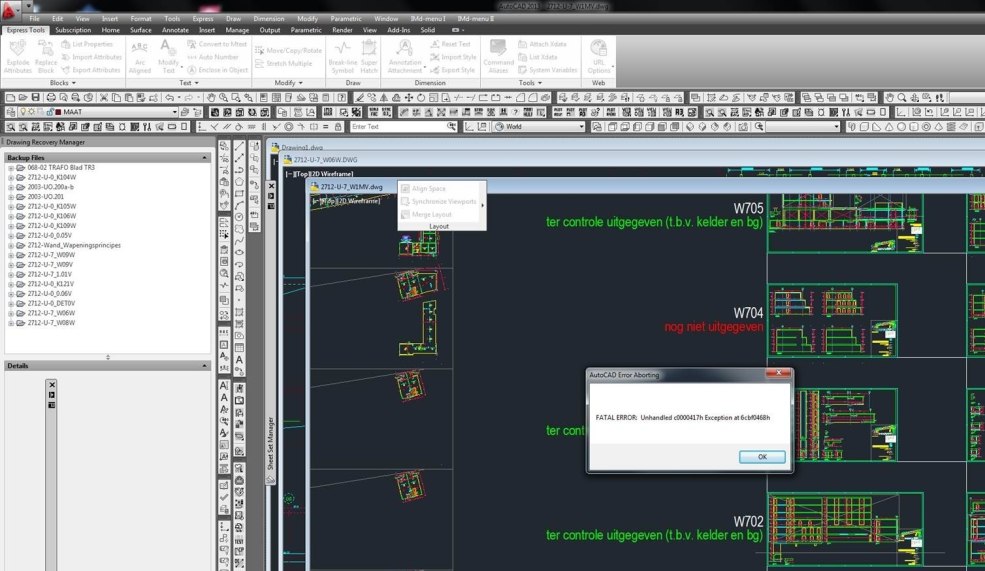Open the World UCS dropdown
This screenshot has width=985, height=571.
click(x=581, y=126)
